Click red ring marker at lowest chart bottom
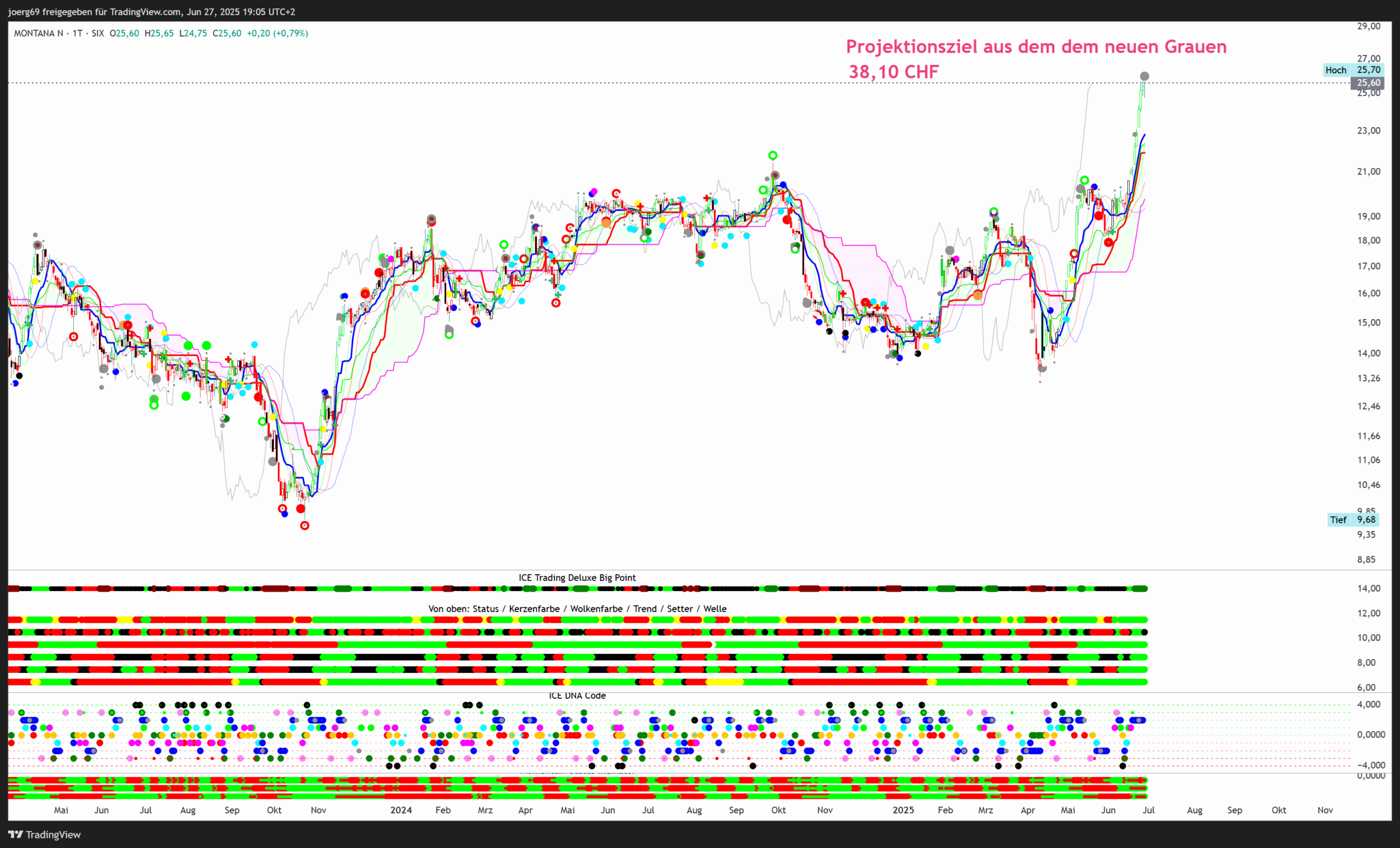The image size is (1400, 848). (305, 526)
